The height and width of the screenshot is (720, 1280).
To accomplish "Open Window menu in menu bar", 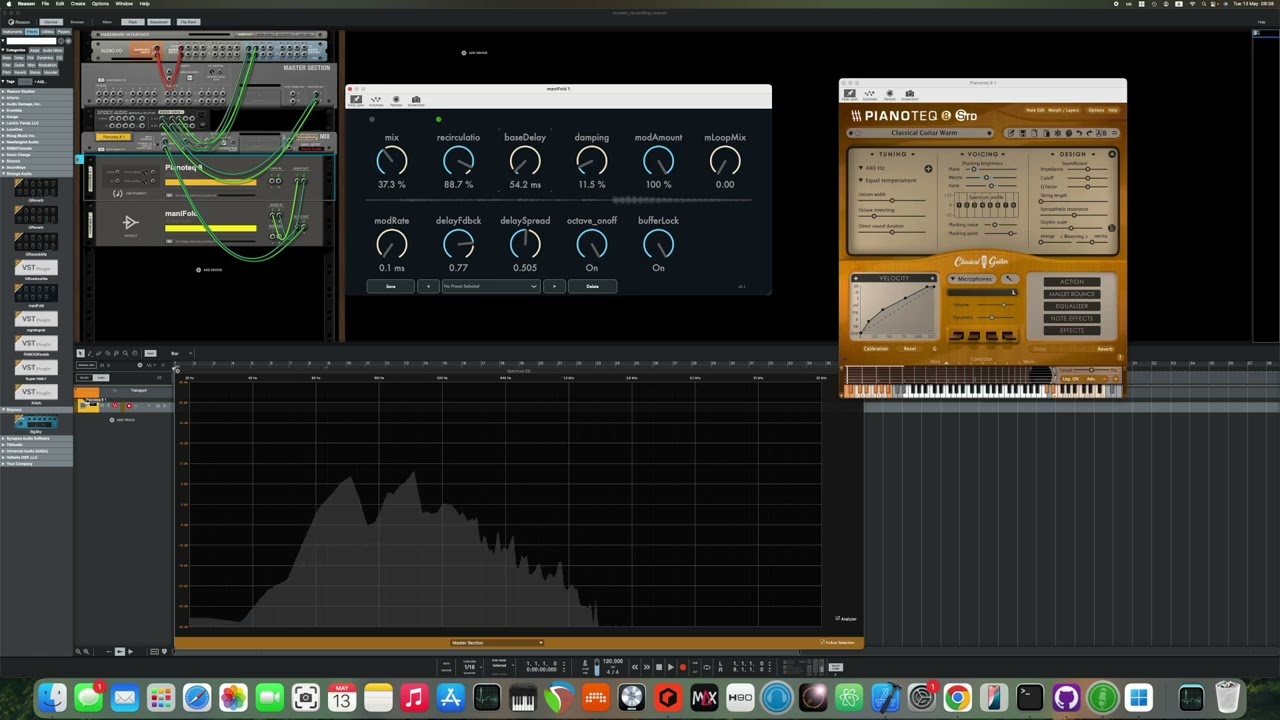I will coord(124,4).
